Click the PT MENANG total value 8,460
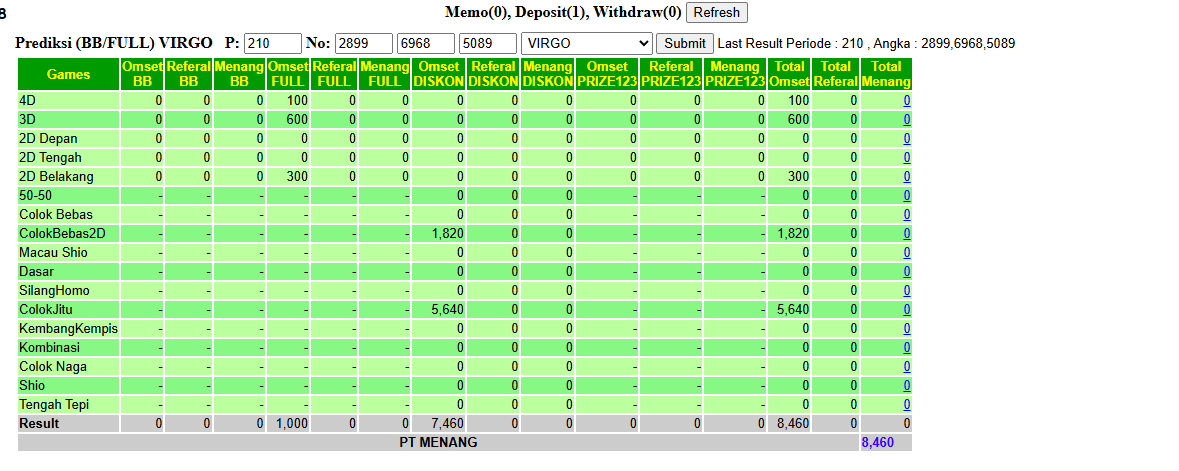The height and width of the screenshot is (471, 1179). coord(877,442)
